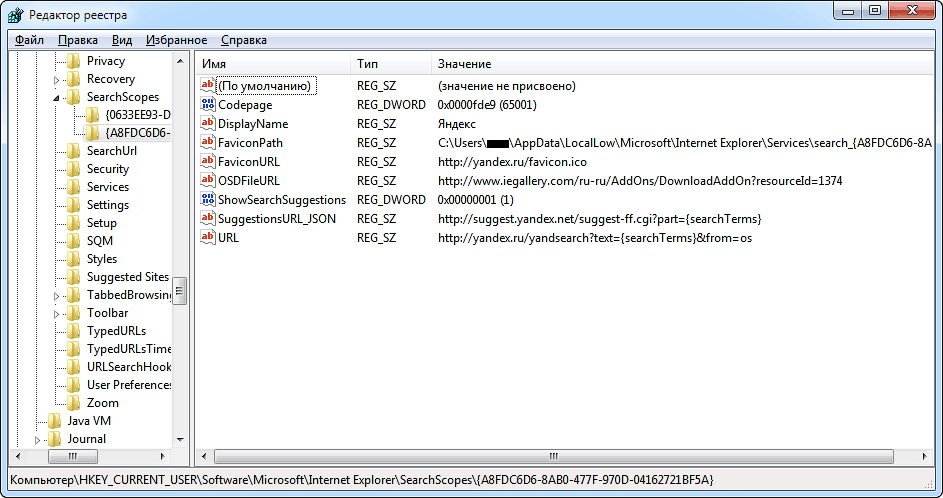Screen dimensions: 943x498
Task: Expand the TabbedBrowsing key
Action: [x=57, y=296]
